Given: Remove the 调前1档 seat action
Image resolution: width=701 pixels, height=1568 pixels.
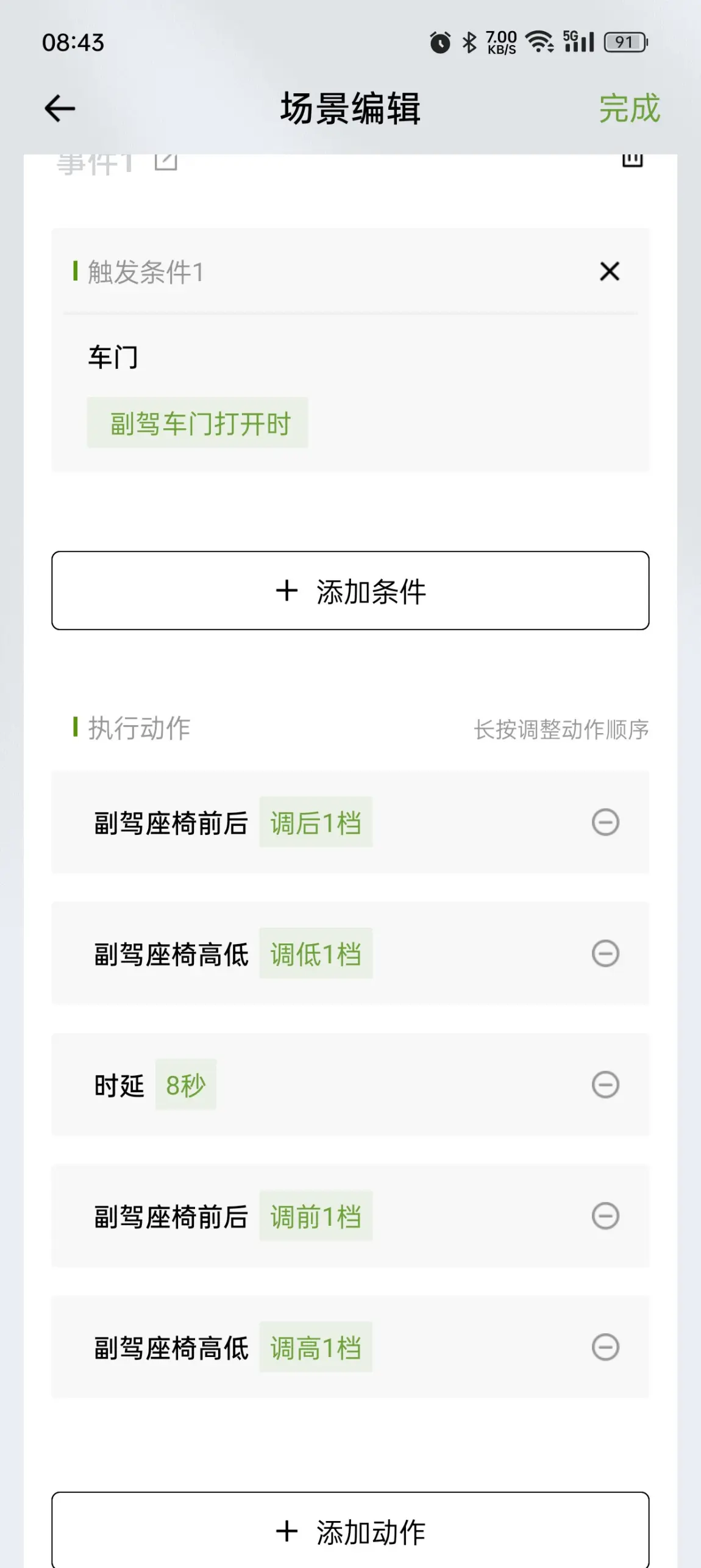Looking at the screenshot, I should (605, 1216).
